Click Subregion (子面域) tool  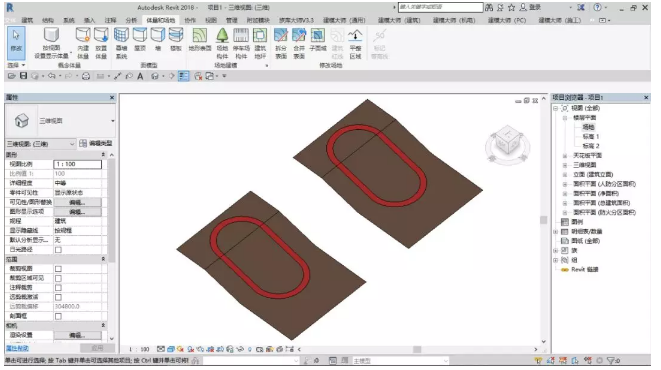pos(318,39)
